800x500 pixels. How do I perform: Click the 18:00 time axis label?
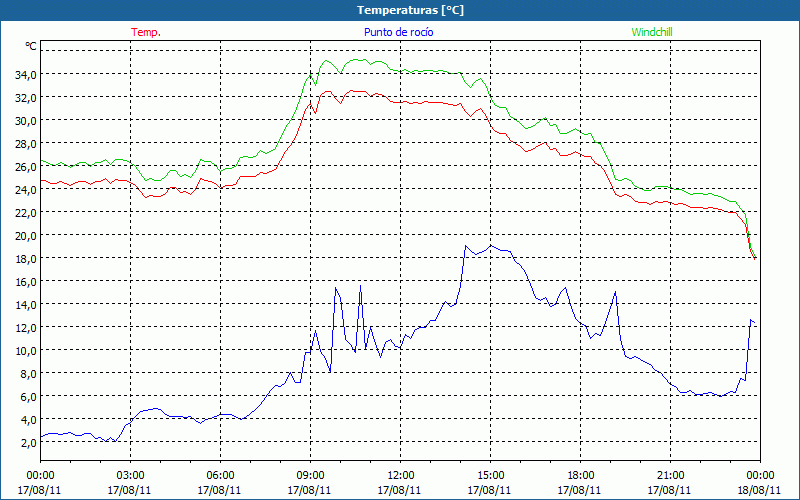(x=580, y=476)
